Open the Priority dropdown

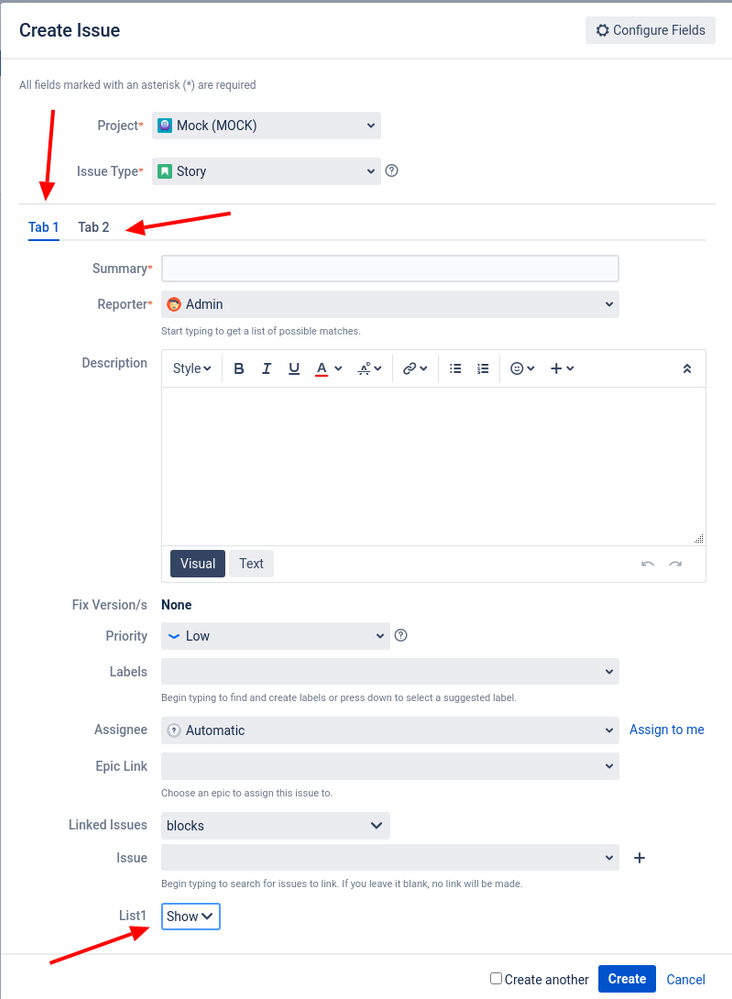click(x=275, y=636)
